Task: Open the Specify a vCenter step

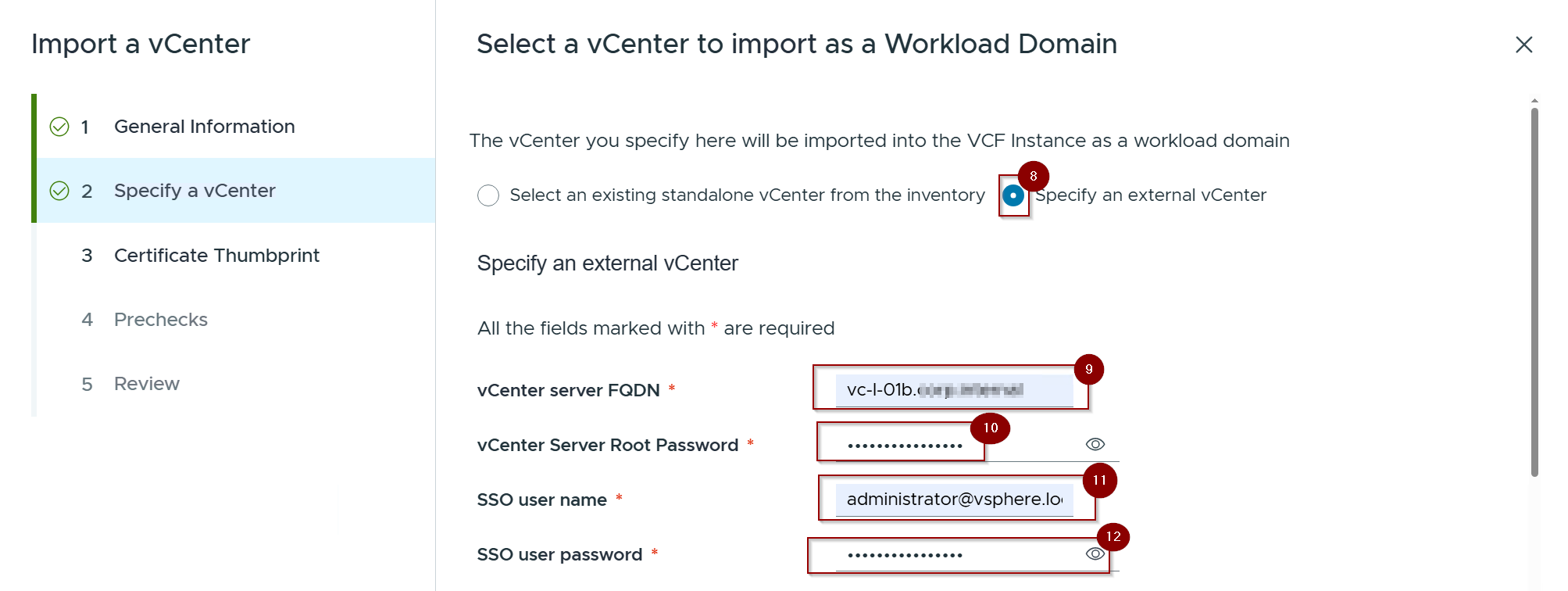Action: coord(195,191)
